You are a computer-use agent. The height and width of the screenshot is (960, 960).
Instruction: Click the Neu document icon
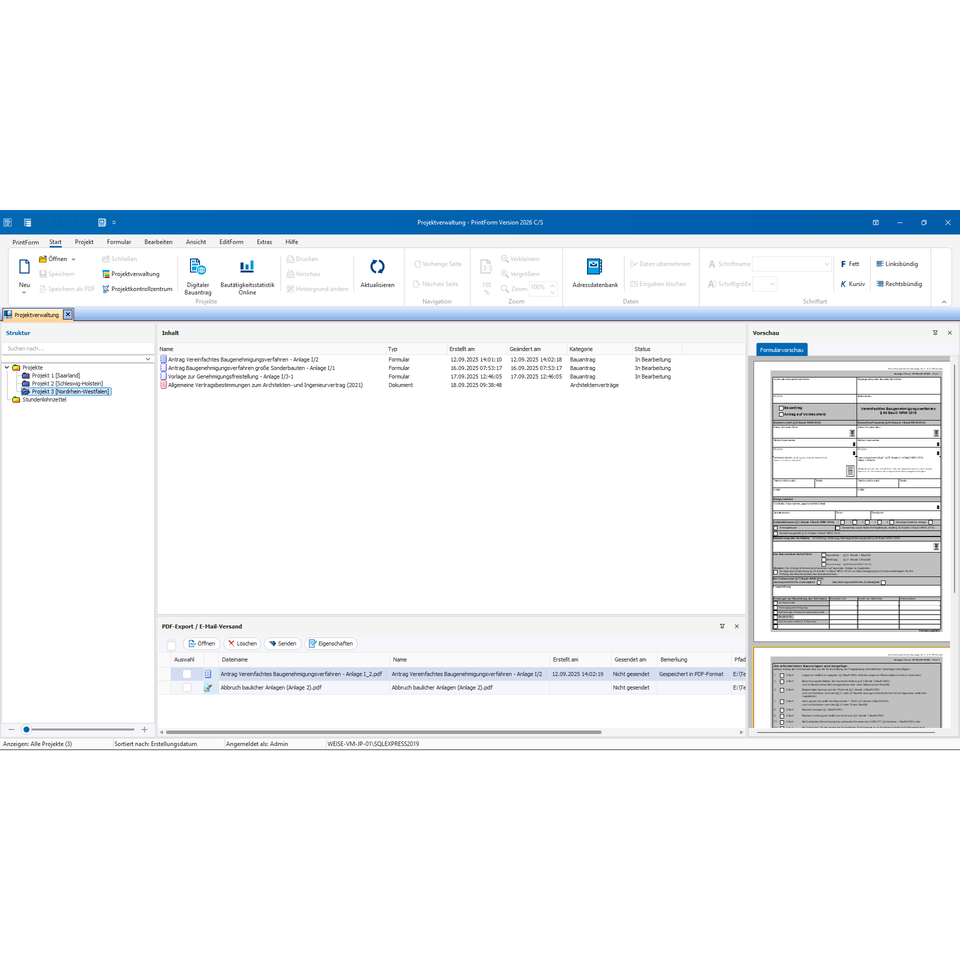[x=24, y=267]
